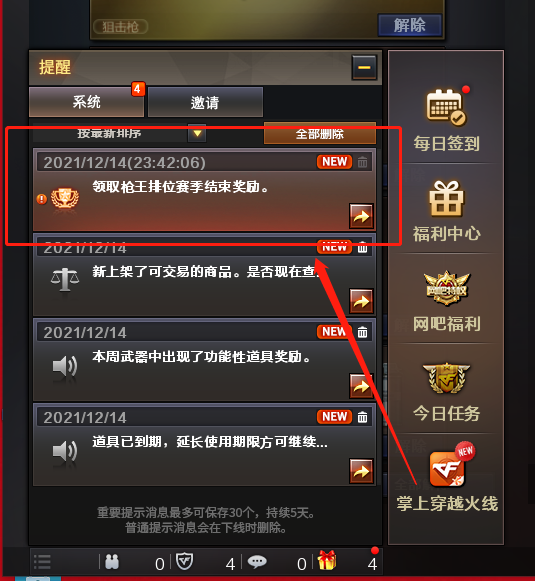Delete the 枪王排位 reward notification via trash icon
Screen dimensions: 535x581
click(x=362, y=162)
